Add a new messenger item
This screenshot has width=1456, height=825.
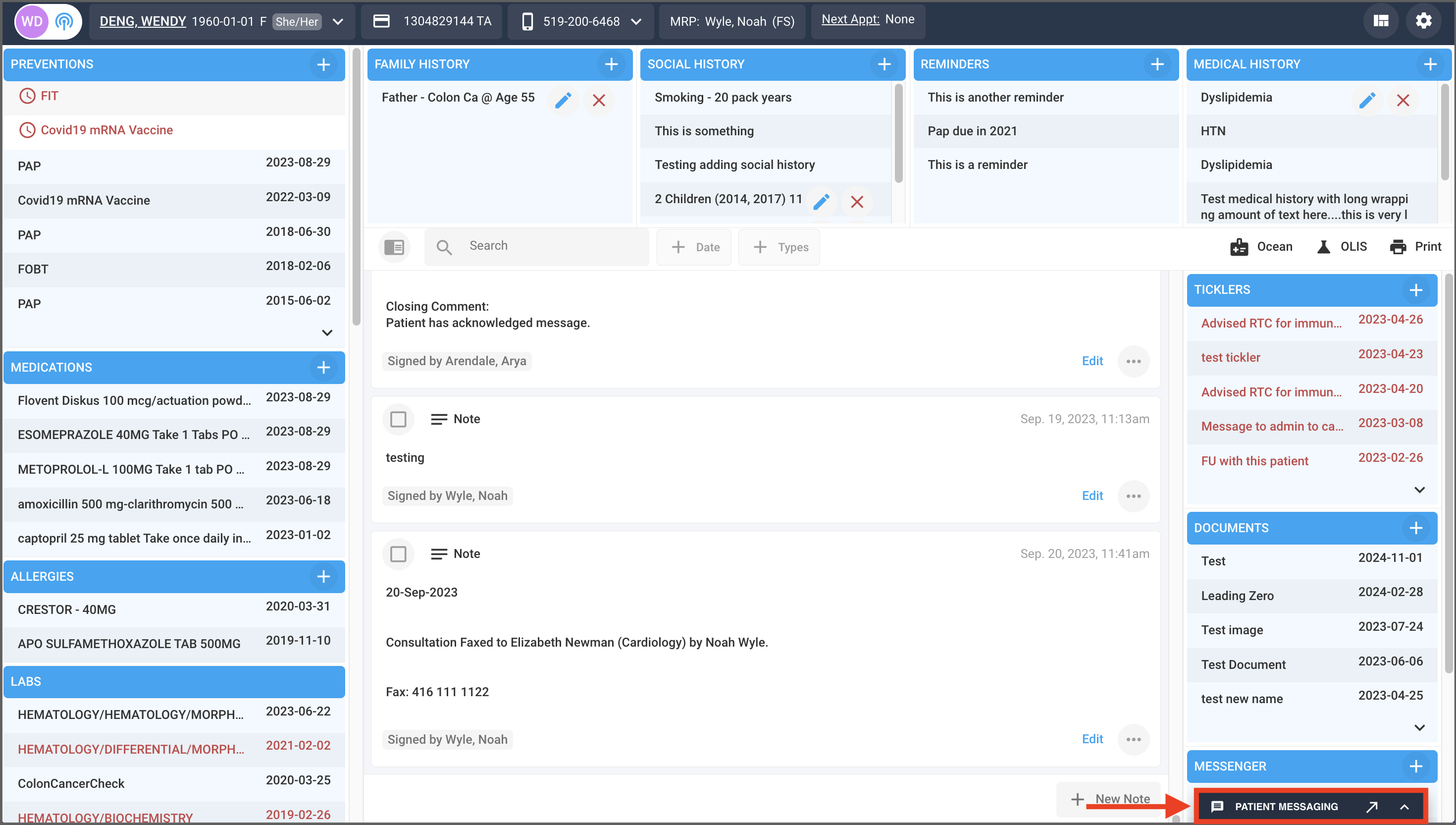[x=1416, y=766]
